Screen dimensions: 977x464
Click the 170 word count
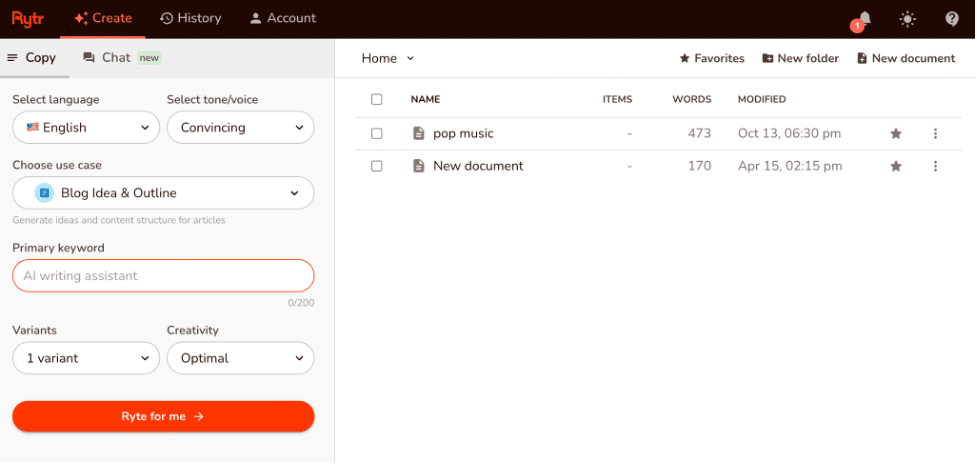700,166
